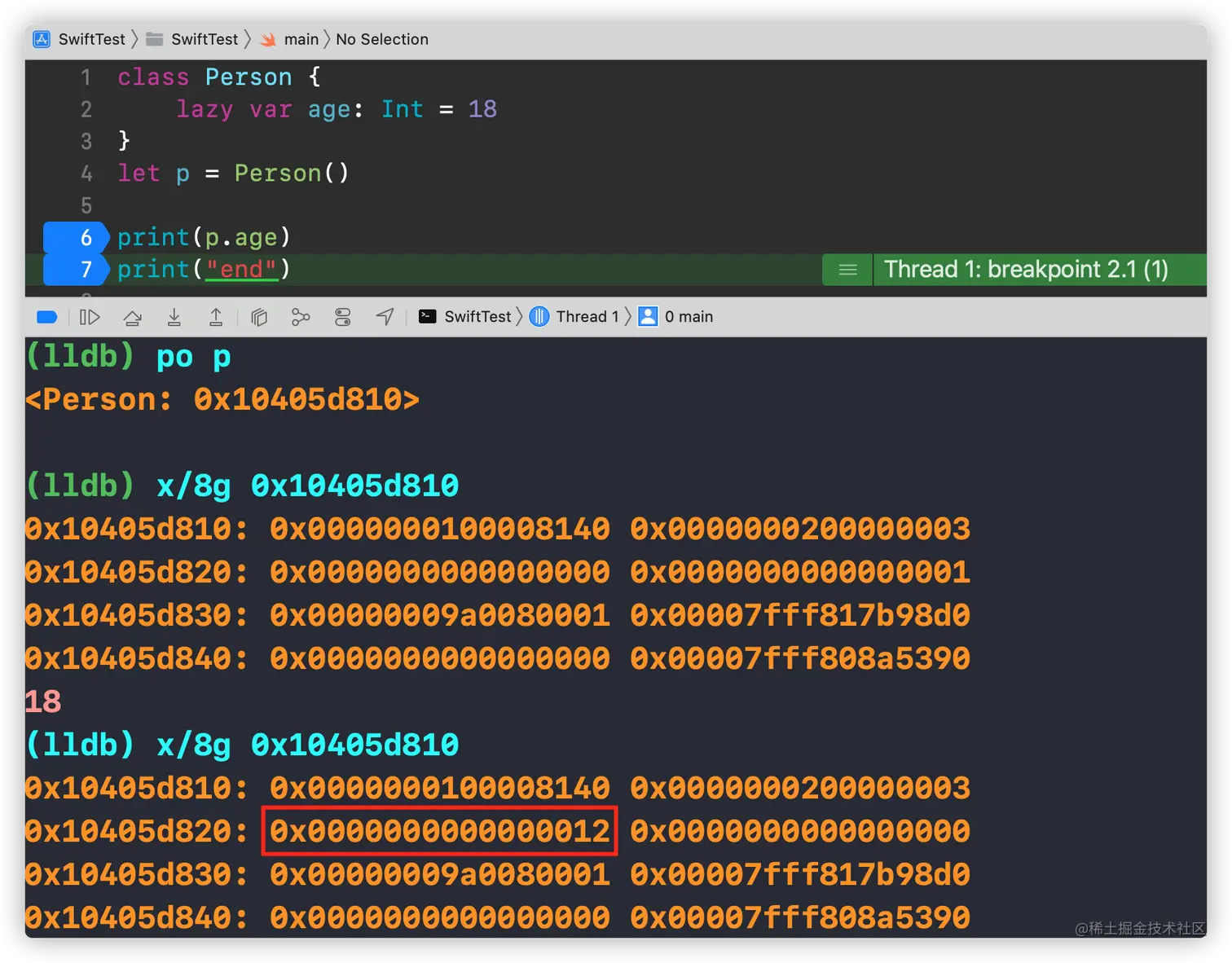Select 0 main stack frame
Screen dimensions: 1232x963
675,317
